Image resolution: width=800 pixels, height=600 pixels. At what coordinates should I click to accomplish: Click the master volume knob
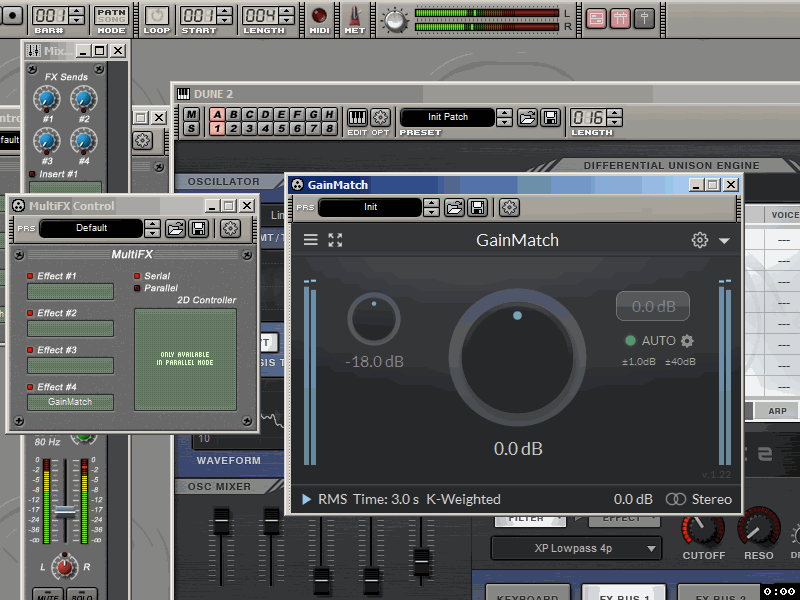395,20
